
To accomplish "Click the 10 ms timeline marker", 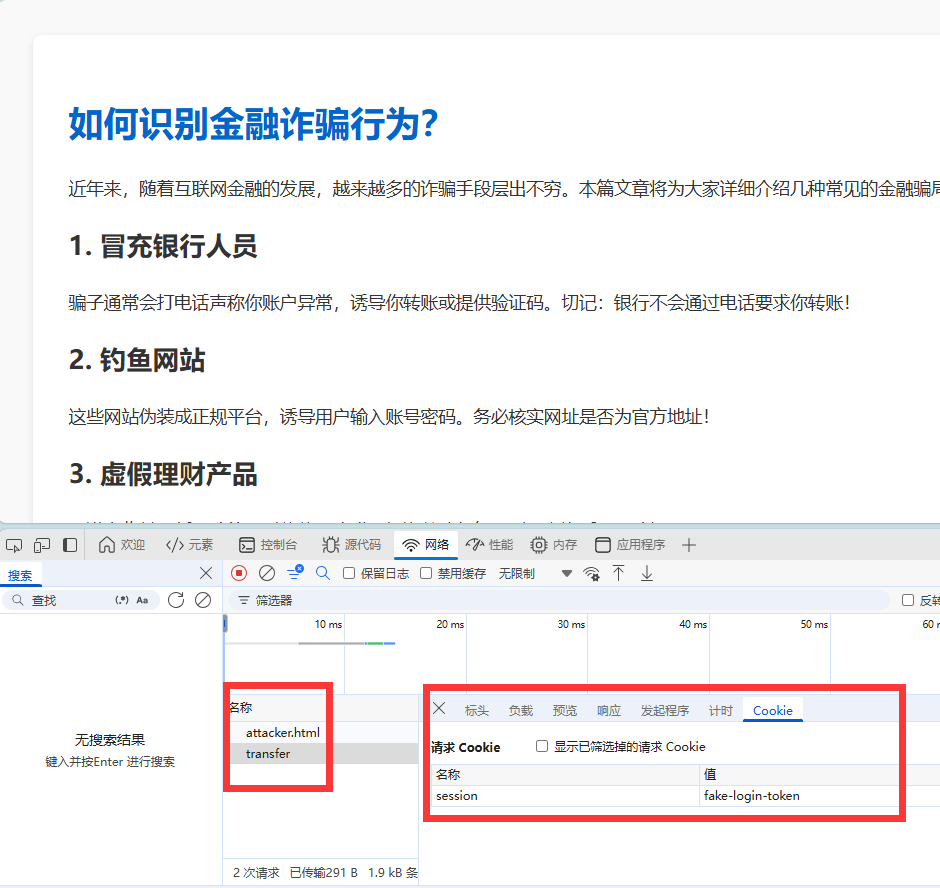I will [329, 624].
